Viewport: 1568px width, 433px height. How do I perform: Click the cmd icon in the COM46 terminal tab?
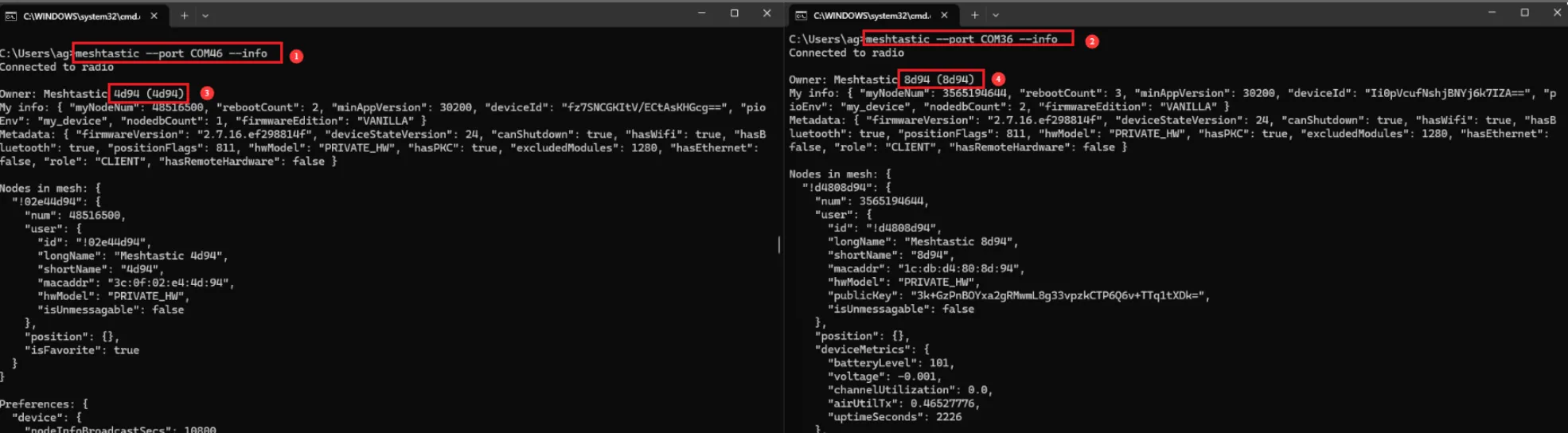[x=11, y=16]
